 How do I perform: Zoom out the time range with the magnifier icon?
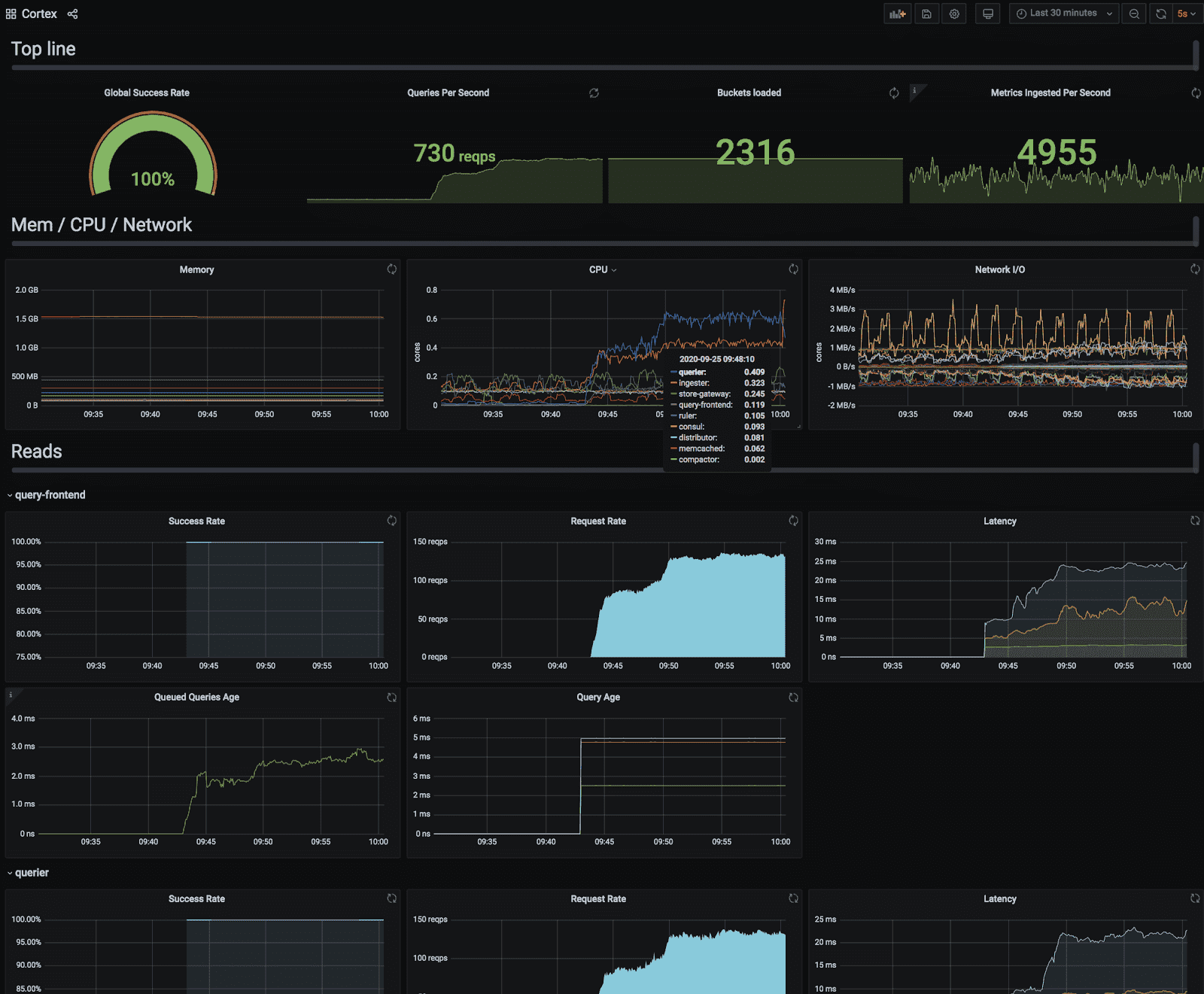coord(1134,14)
